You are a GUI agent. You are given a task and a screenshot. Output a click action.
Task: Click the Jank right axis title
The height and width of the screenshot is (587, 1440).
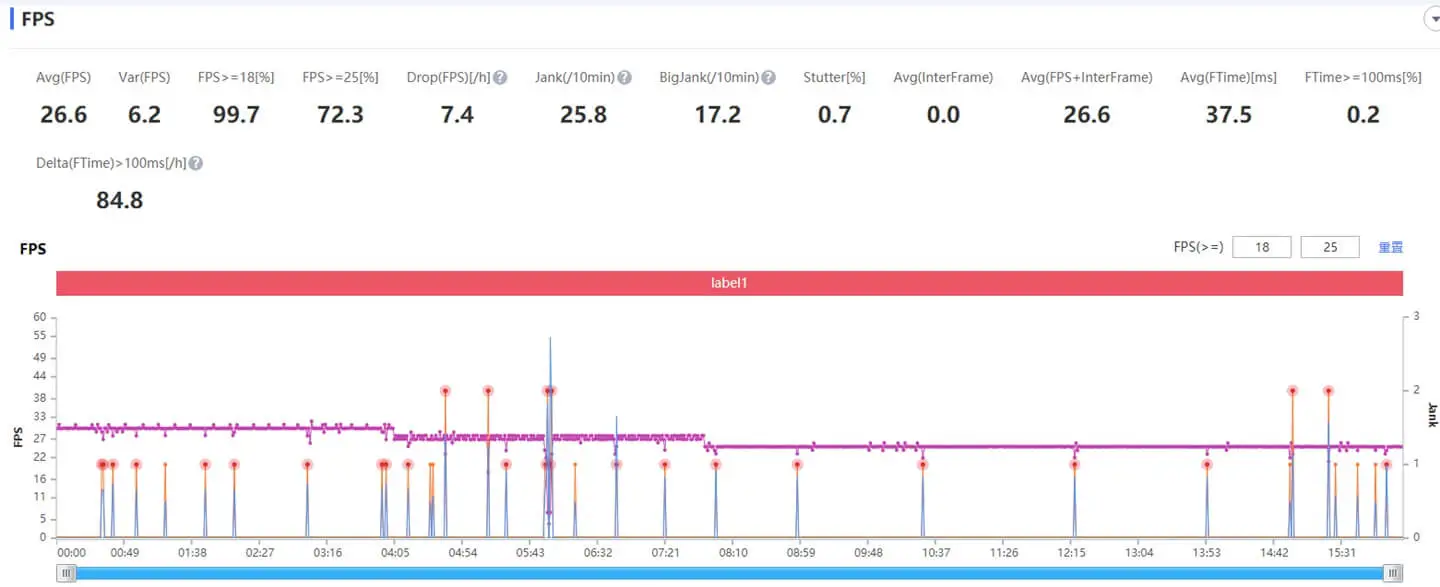1432,415
